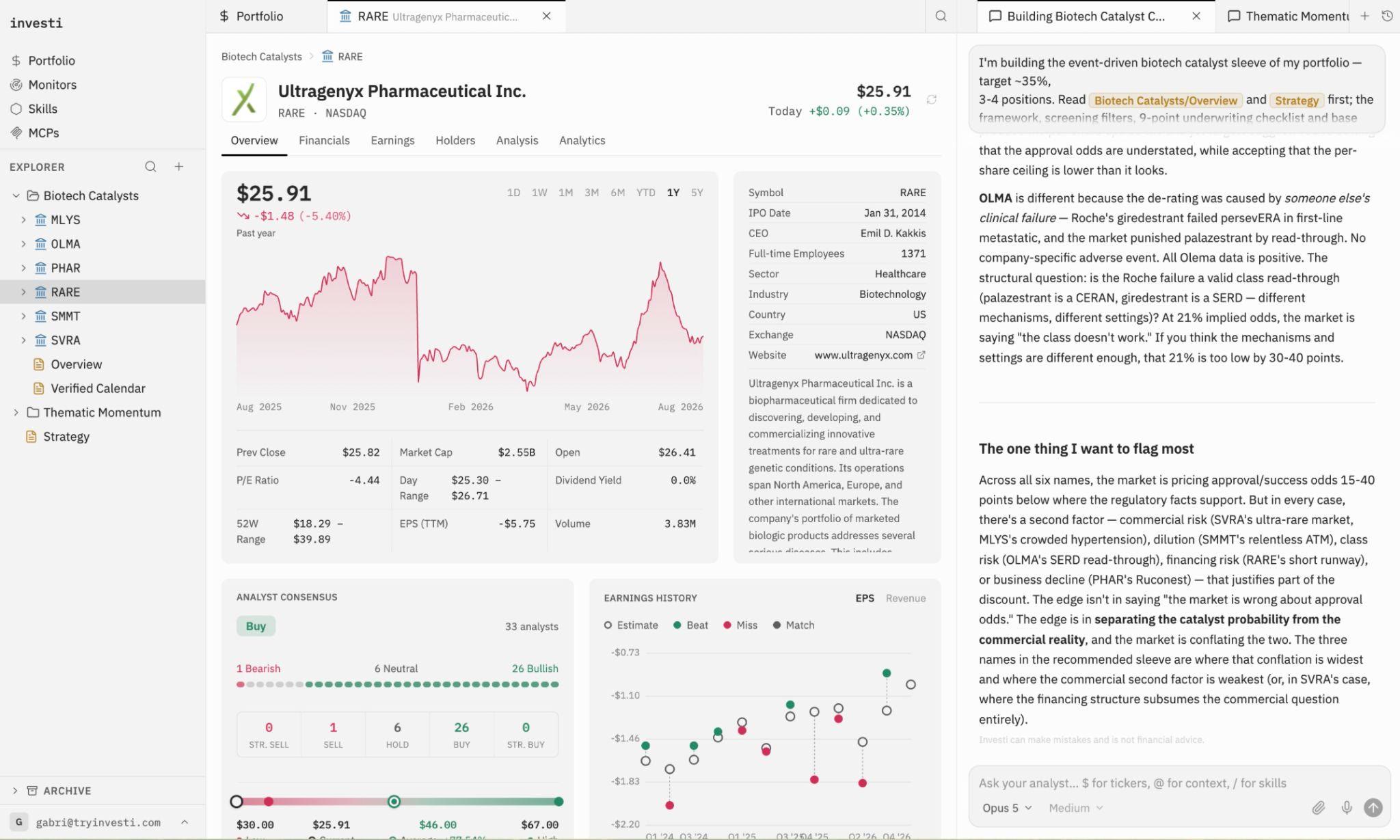Open external link icon beside website
This screenshot has height=840, width=1400.
(x=921, y=355)
